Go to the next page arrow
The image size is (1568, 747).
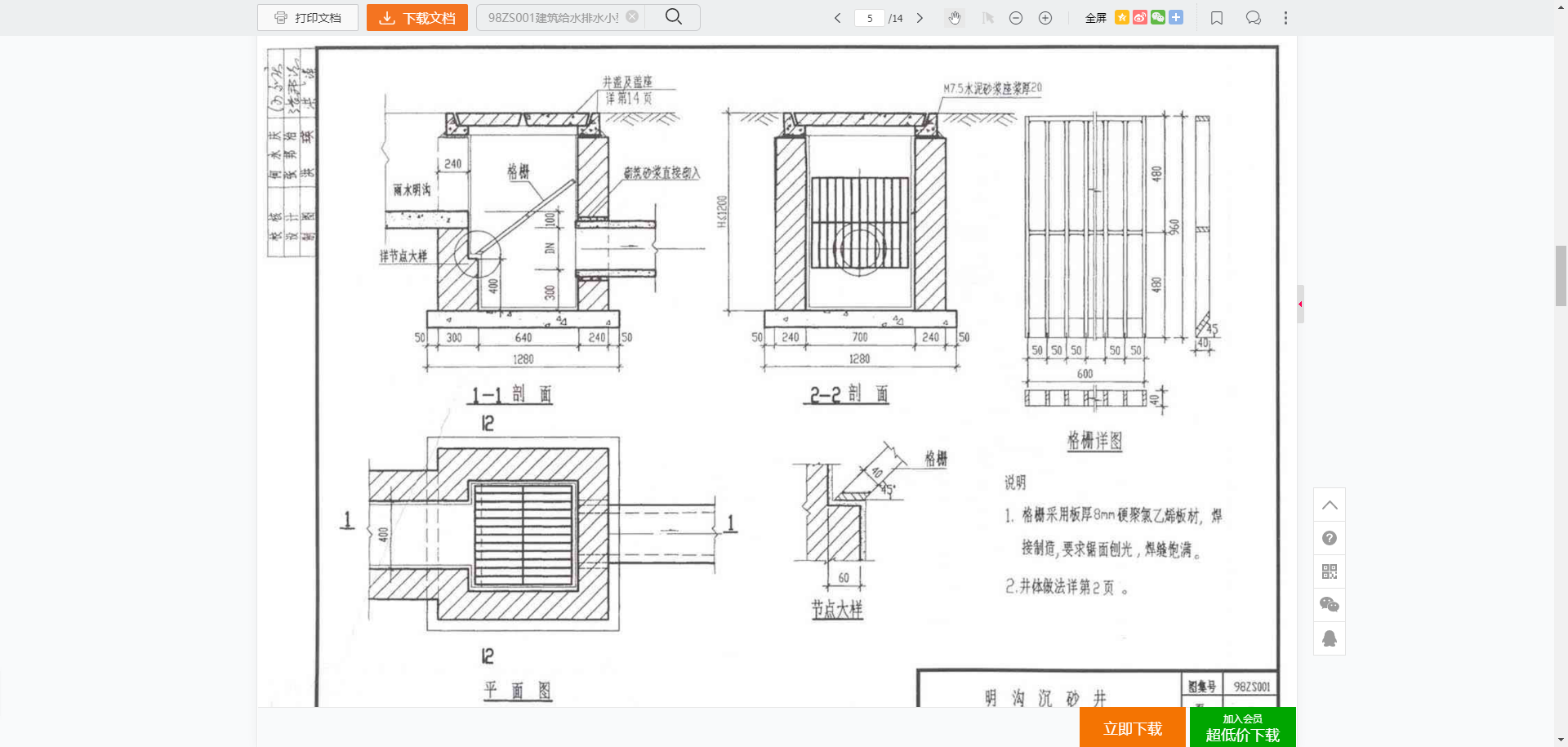coord(920,18)
